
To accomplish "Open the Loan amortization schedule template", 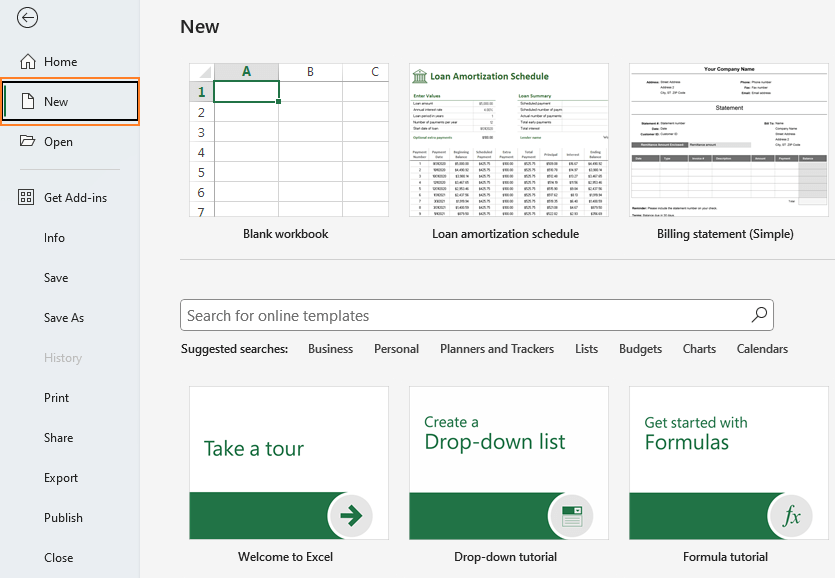I will coord(509,140).
